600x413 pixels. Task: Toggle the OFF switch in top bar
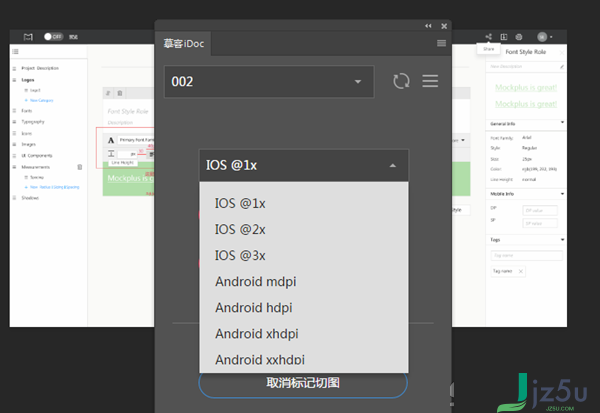point(53,36)
